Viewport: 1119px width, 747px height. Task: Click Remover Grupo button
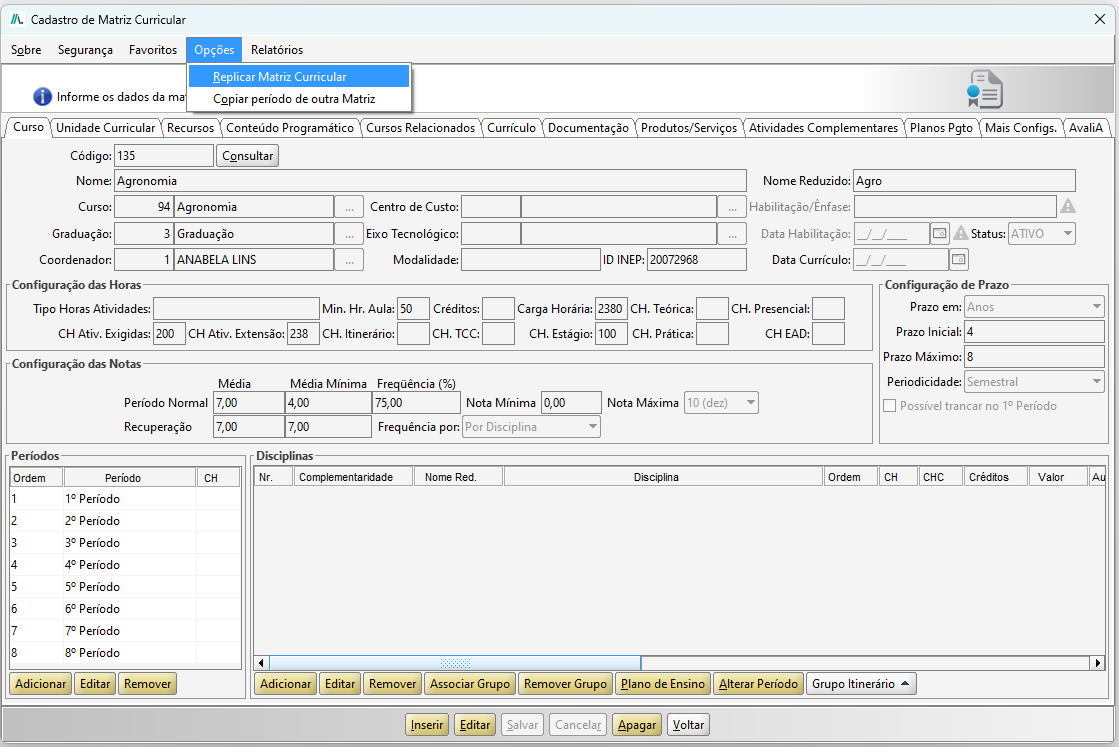[x=565, y=684]
